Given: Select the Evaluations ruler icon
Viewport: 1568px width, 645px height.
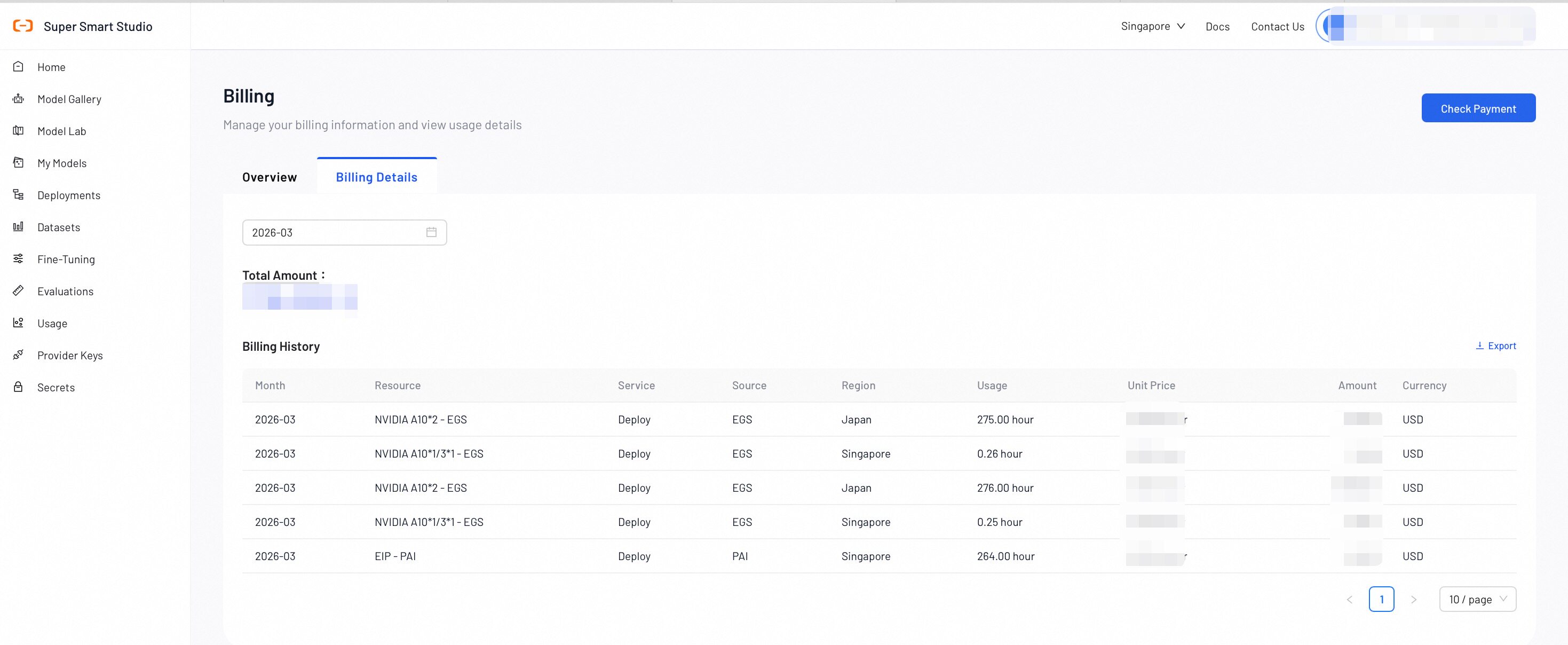Looking at the screenshot, I should (x=18, y=290).
